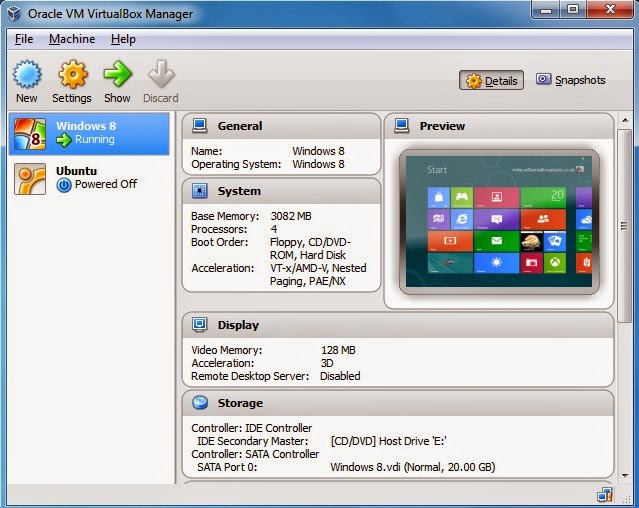Click the green Running status arrow

pos(64,140)
